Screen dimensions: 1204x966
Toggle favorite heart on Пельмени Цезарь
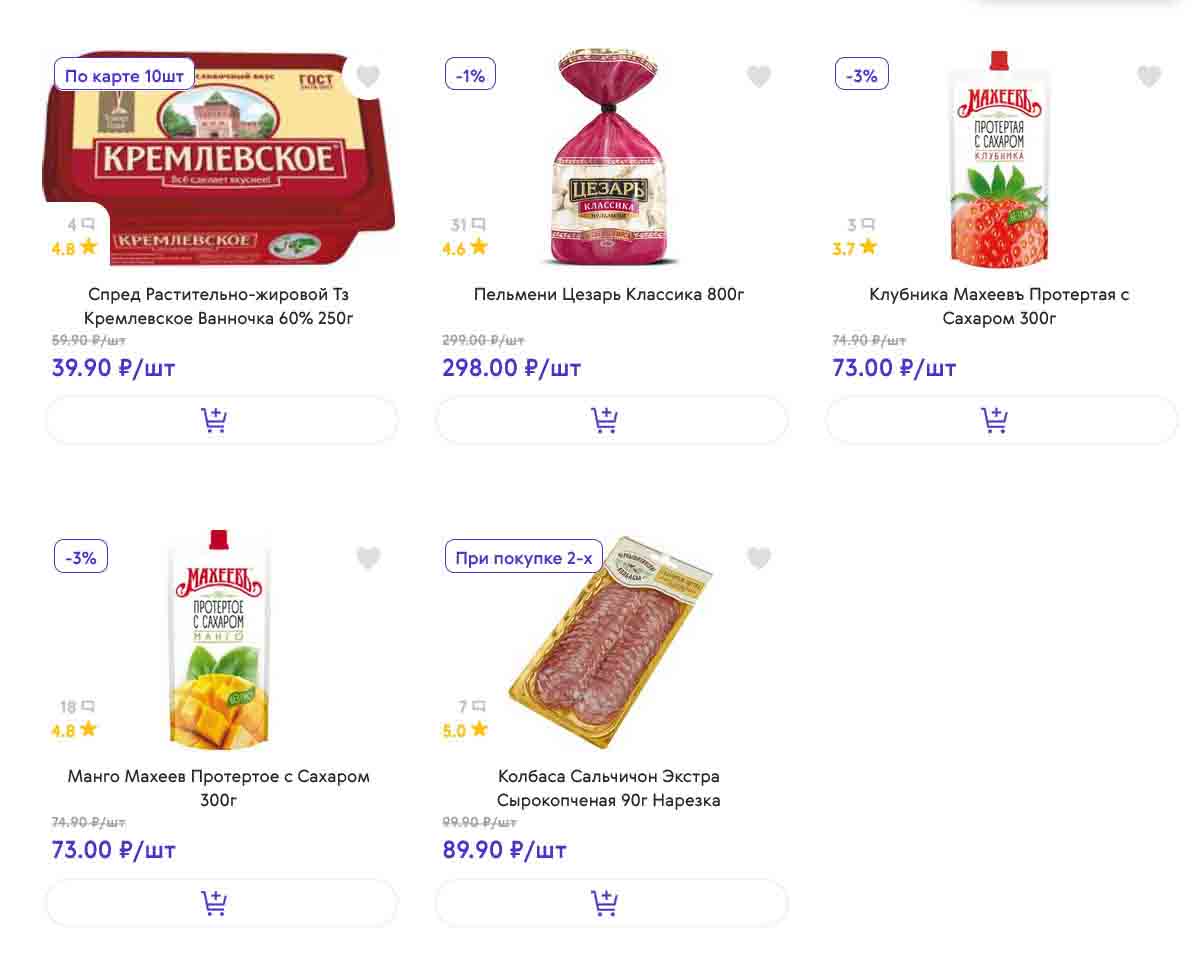[x=759, y=76]
